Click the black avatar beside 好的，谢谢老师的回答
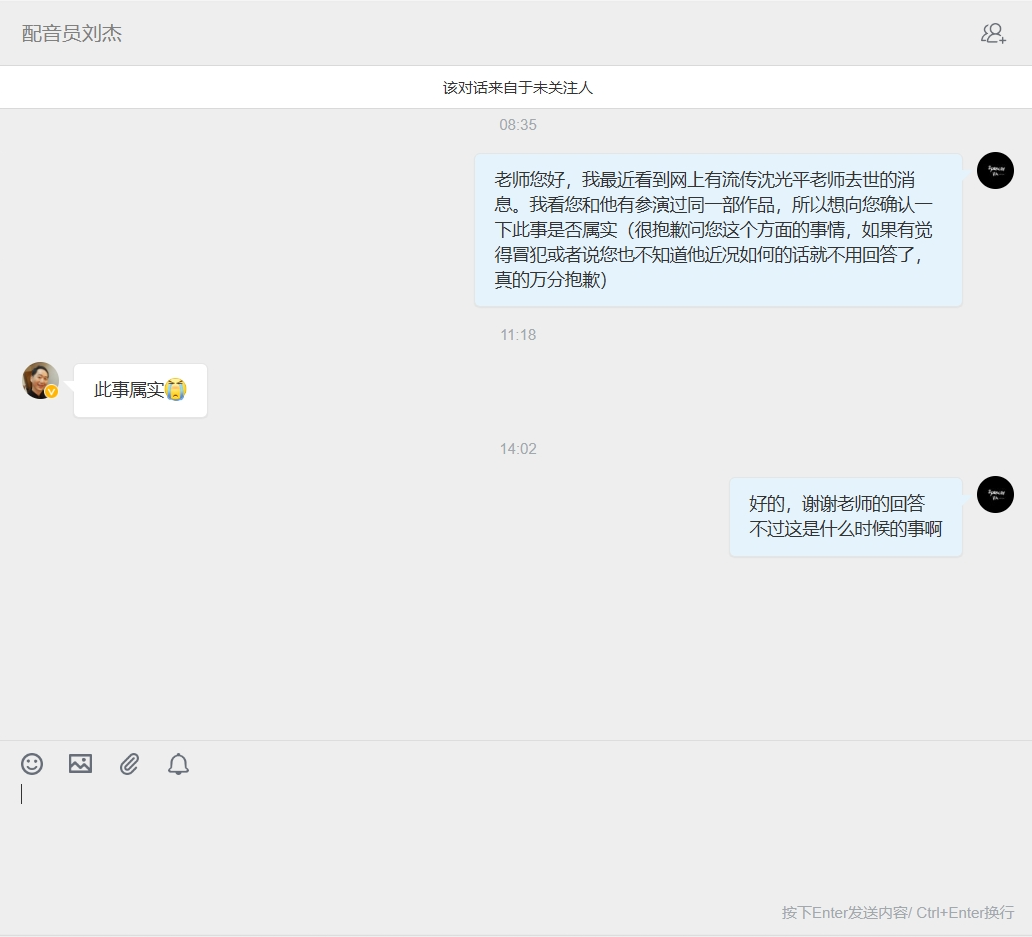1032x937 pixels. [x=995, y=495]
